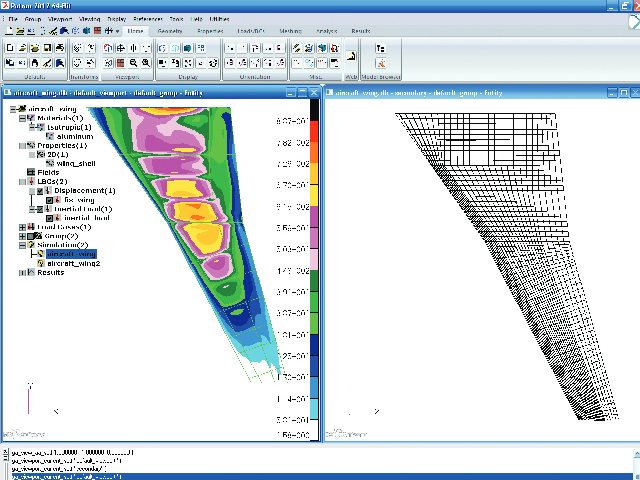Open the Group menu
640x480 pixels.
click(x=33, y=19)
